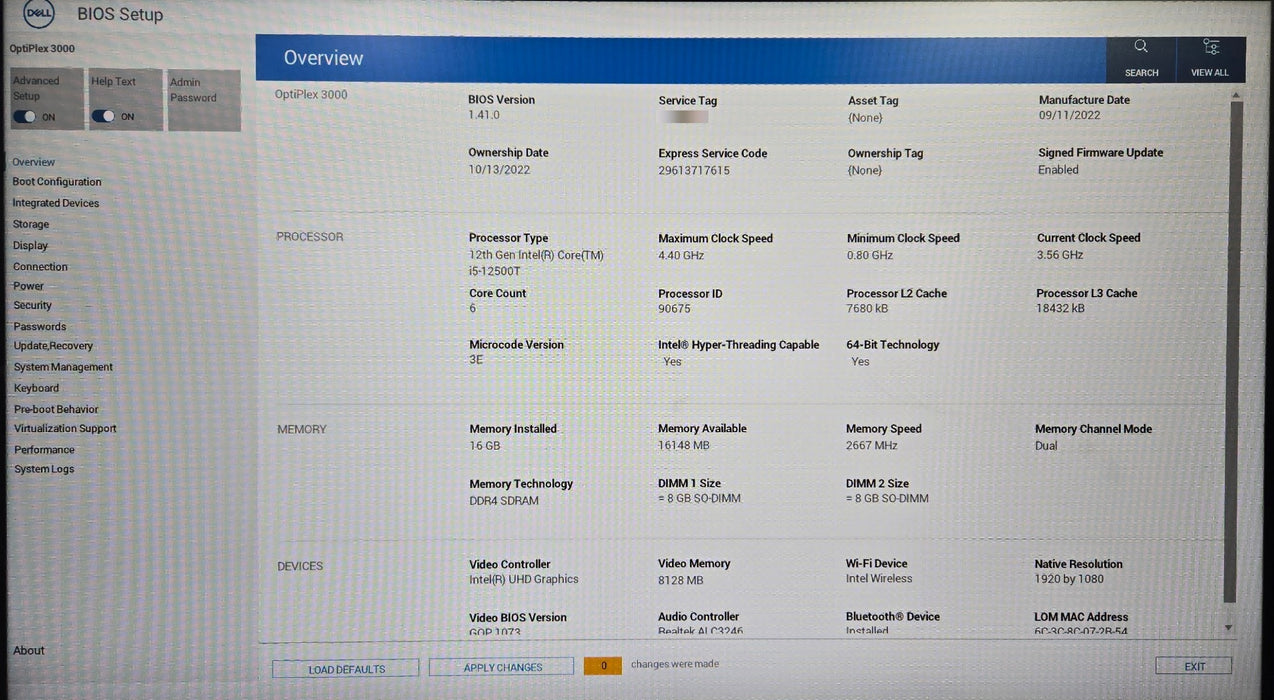1274x700 pixels.
Task: Click the orange changes counter badge
Action: click(603, 665)
